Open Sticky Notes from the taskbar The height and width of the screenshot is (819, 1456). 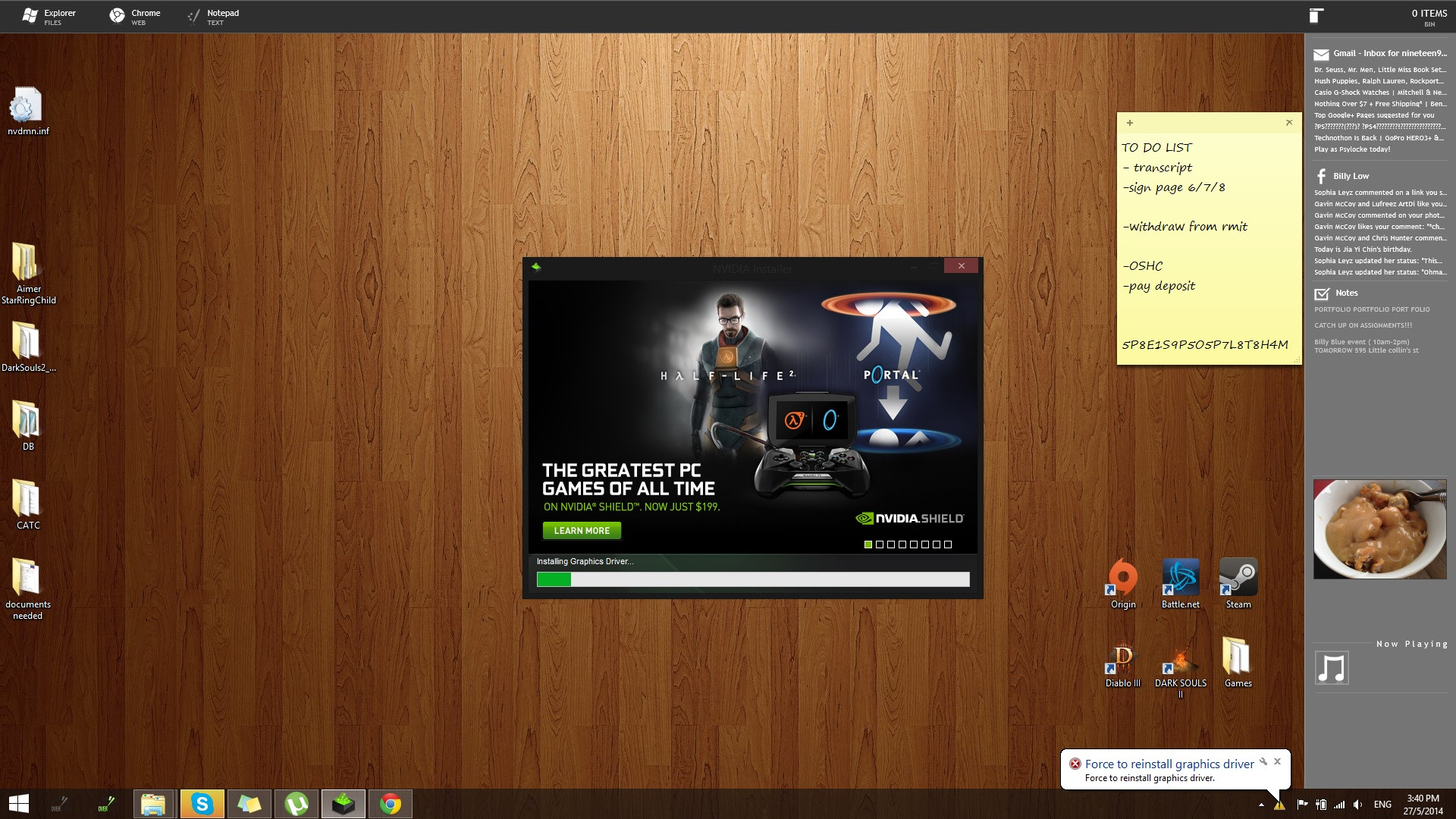(x=249, y=804)
